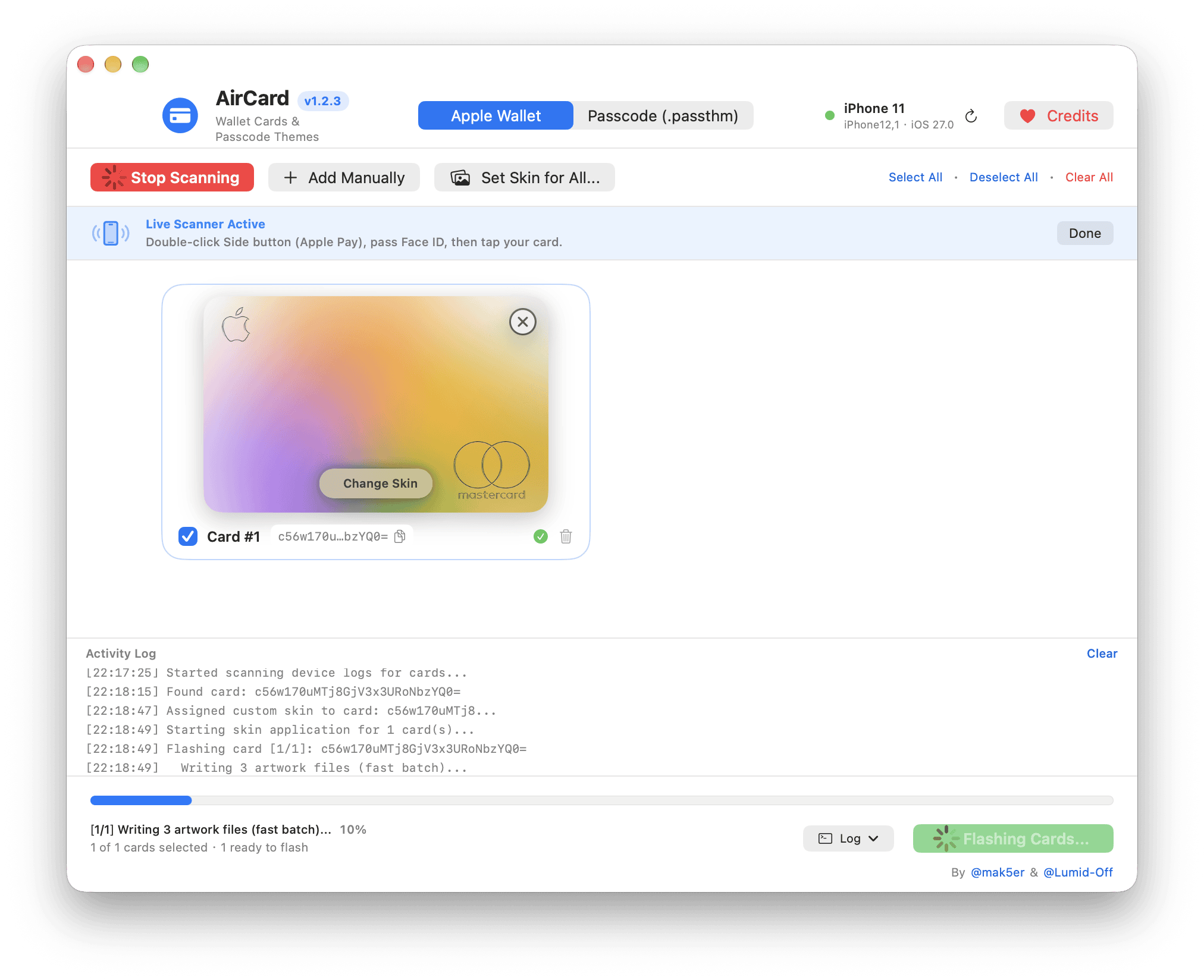Viewport: 1204px width, 980px height.
Task: Click the 10% progress status text
Action: [x=353, y=830]
